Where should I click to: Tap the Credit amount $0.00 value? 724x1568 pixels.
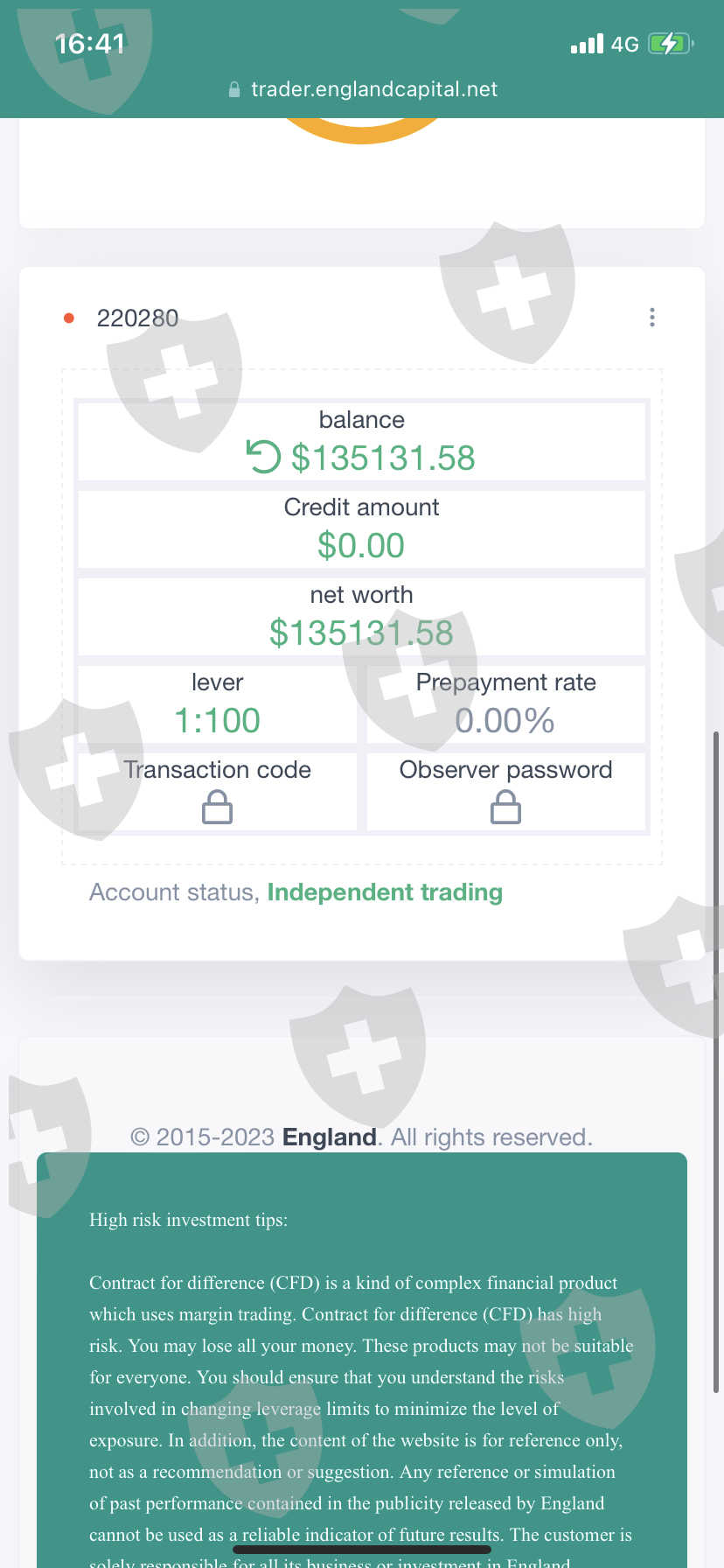point(361,545)
